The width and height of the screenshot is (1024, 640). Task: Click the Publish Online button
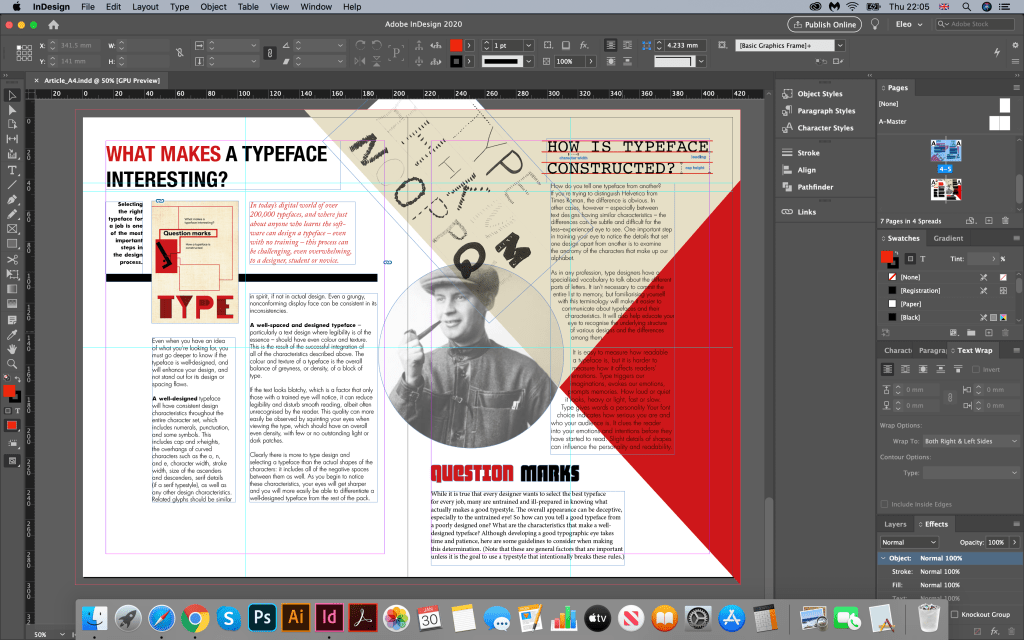click(x=825, y=24)
